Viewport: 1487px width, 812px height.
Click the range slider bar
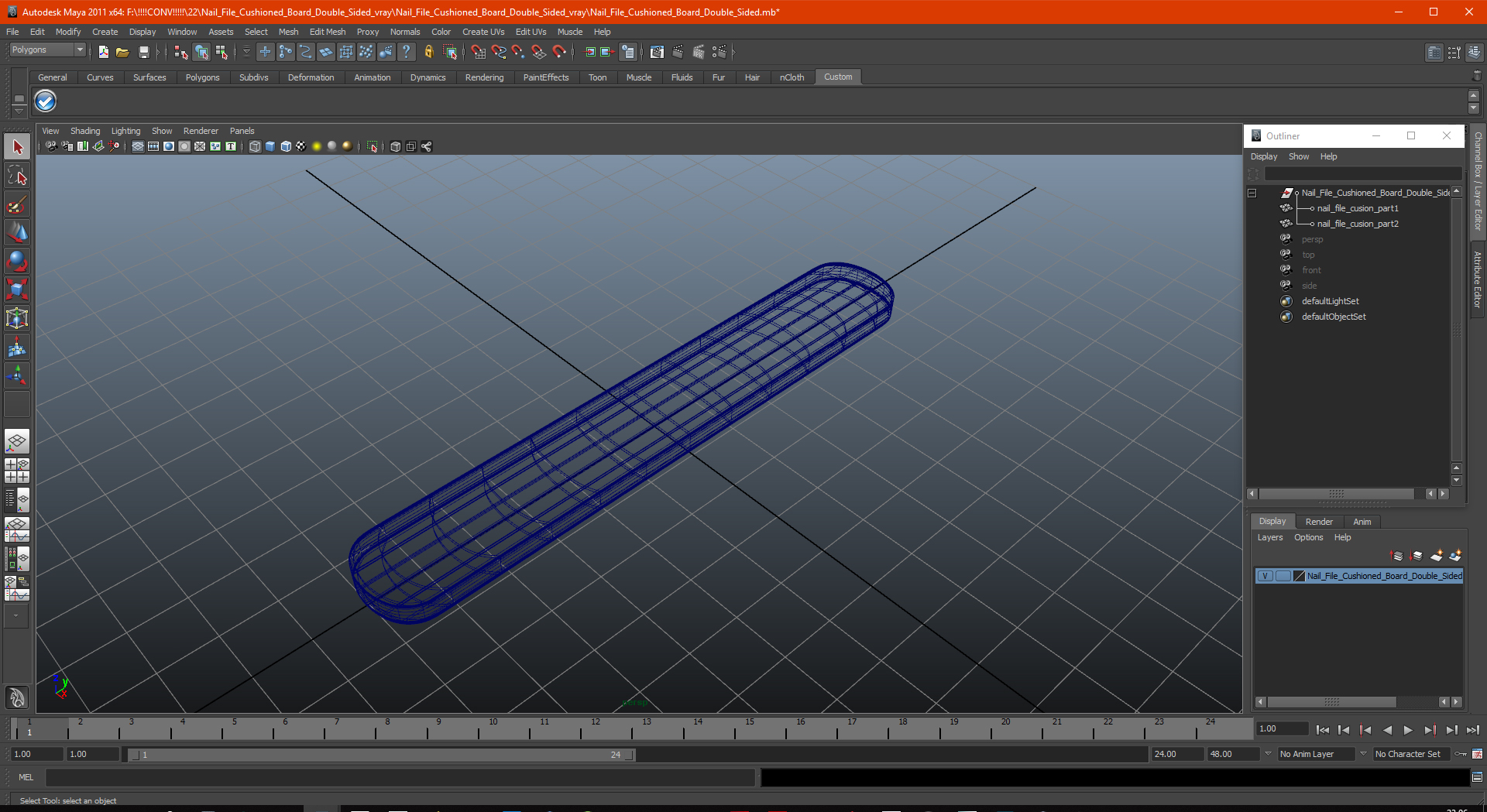[380, 754]
